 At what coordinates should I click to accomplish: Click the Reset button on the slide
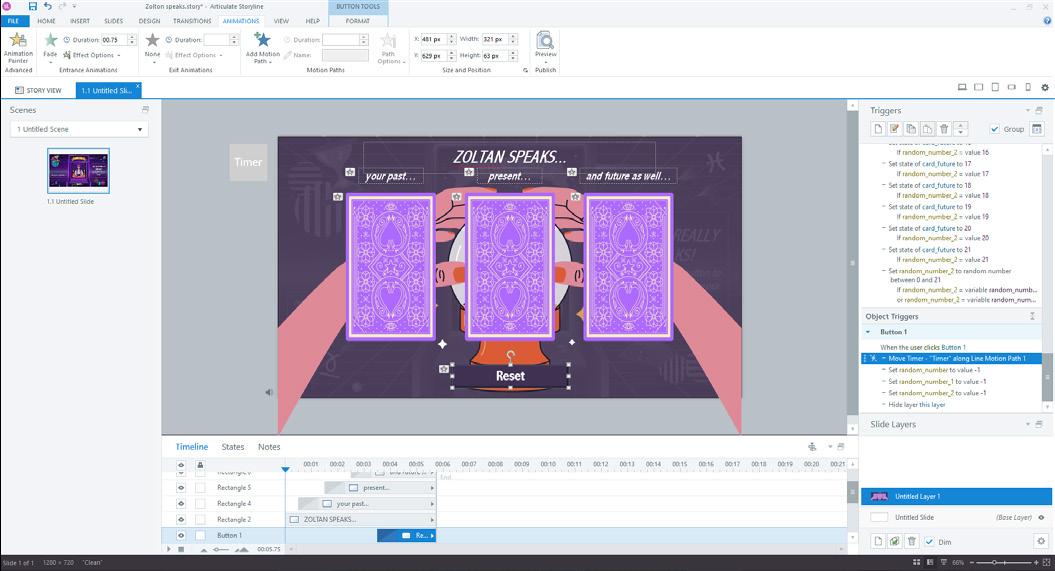point(510,376)
